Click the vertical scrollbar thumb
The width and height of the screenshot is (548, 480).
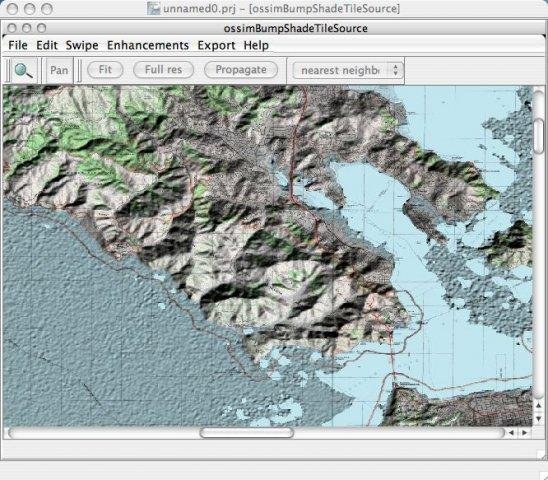pyautogui.click(x=539, y=136)
